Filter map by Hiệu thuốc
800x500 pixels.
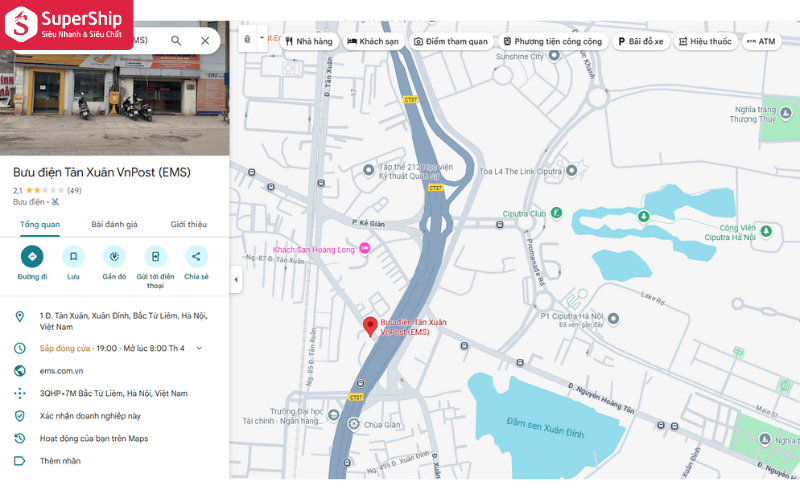pos(705,41)
